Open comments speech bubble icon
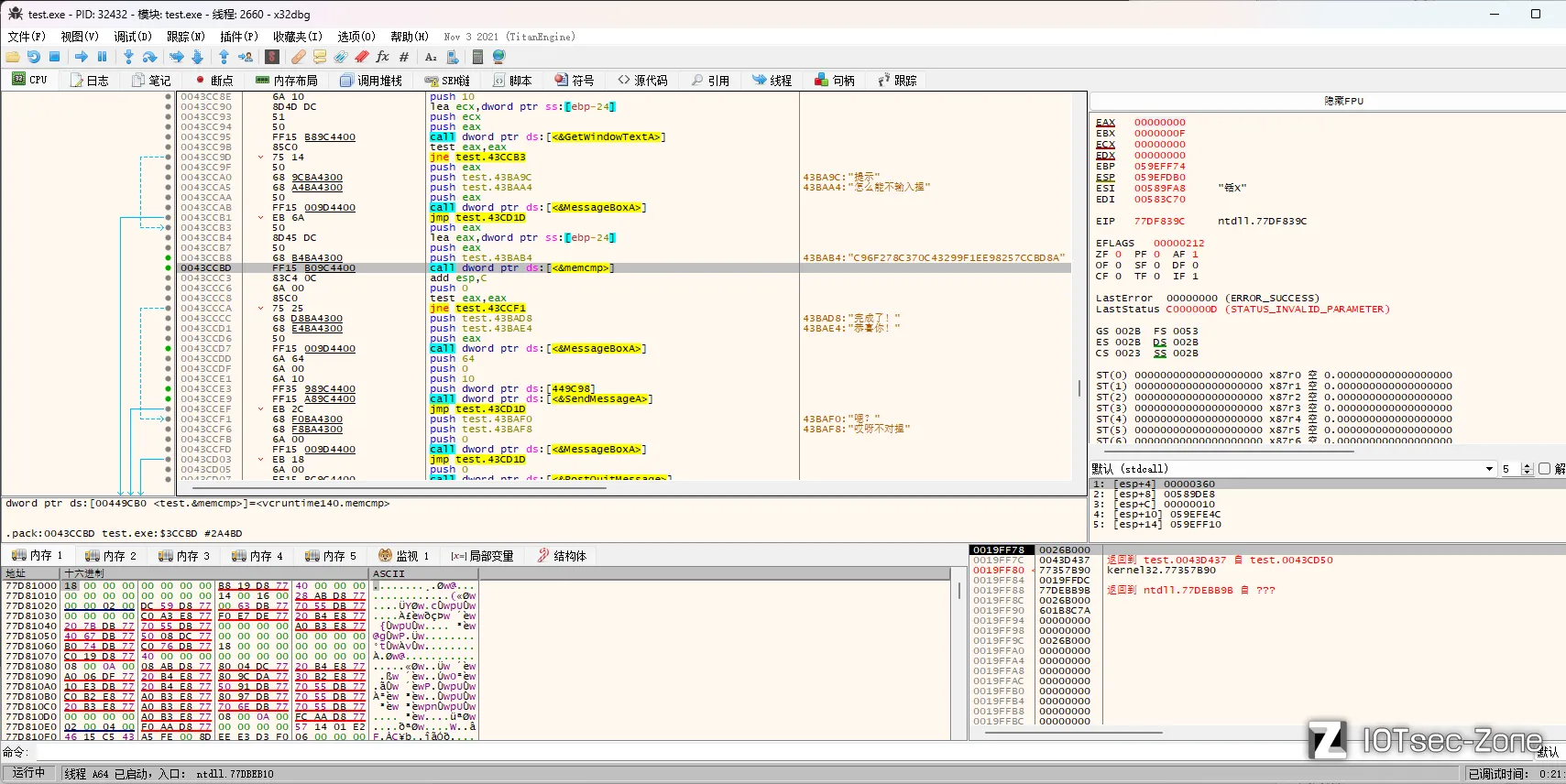Viewport: 1566px width, 784px height. (320, 57)
